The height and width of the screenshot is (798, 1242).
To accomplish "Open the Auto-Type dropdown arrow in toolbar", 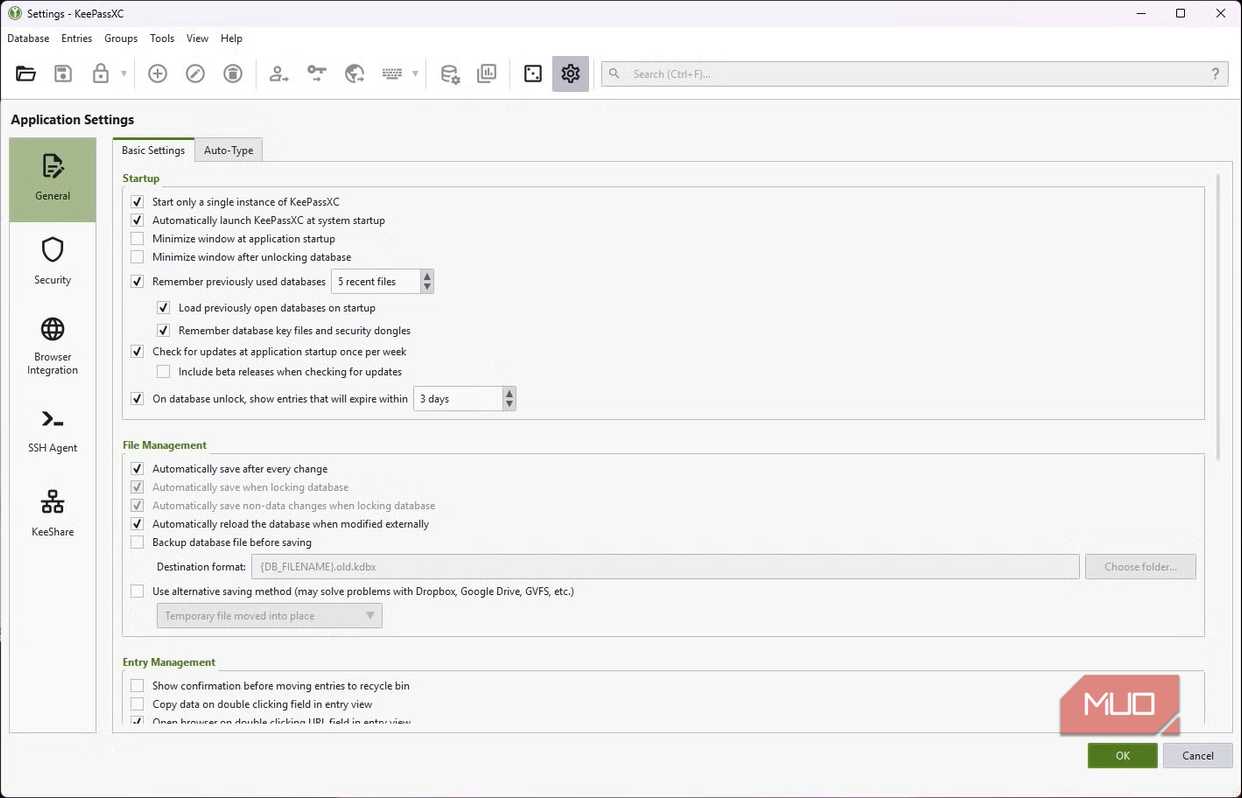I will [415, 74].
